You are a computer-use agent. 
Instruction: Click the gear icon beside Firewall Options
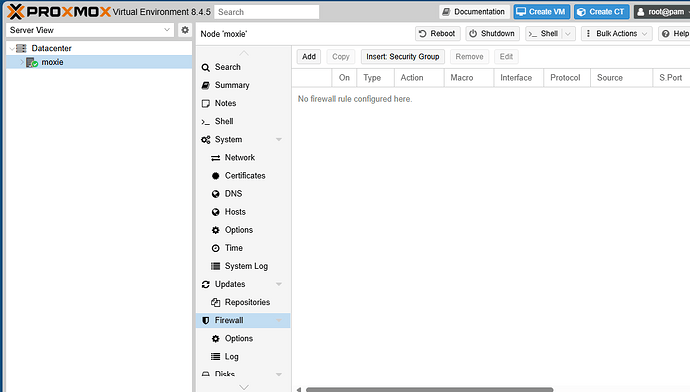tap(216, 339)
